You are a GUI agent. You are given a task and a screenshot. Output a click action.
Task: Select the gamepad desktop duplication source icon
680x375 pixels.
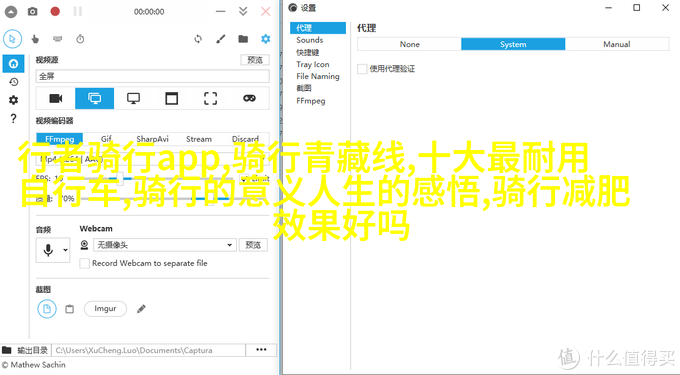click(x=249, y=98)
